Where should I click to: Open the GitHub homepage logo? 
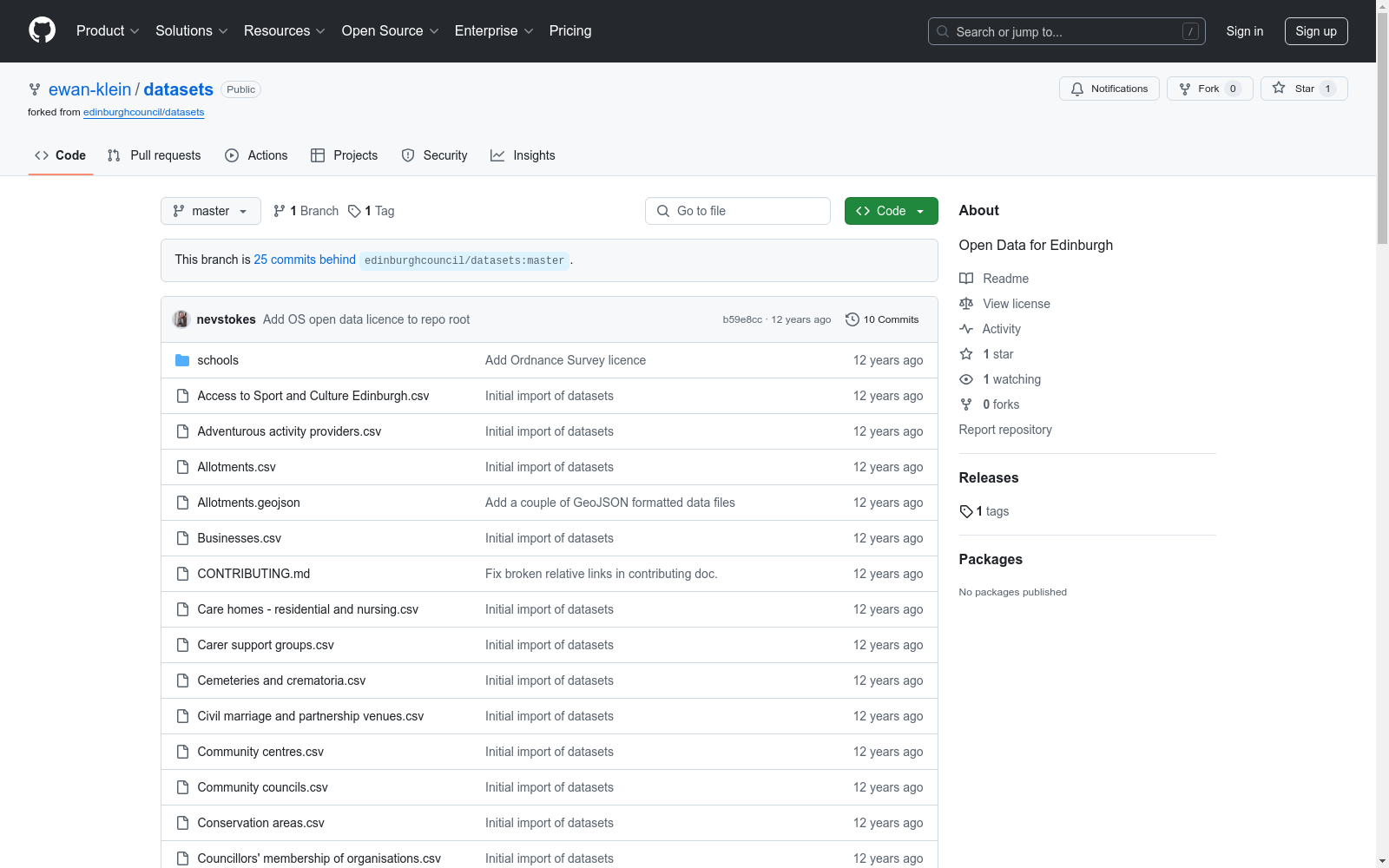[42, 30]
